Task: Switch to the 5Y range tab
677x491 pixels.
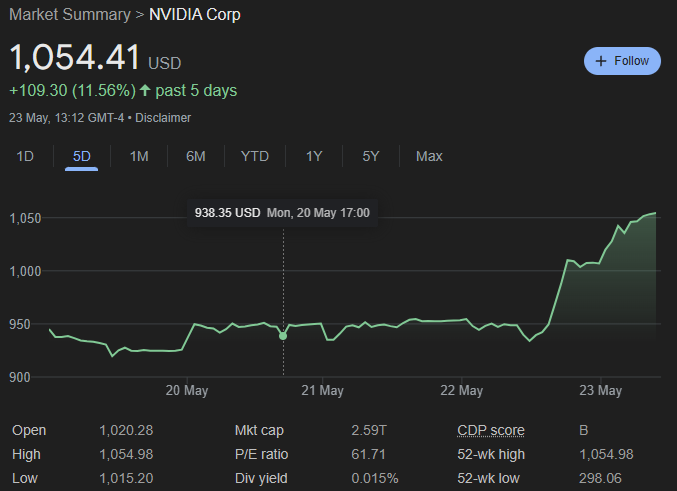Action: click(371, 156)
